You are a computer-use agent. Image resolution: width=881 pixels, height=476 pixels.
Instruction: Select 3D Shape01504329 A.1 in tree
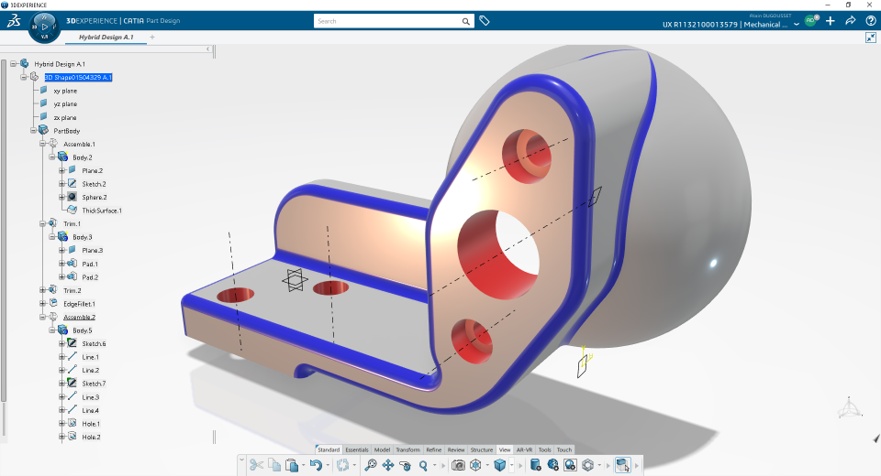pos(78,77)
